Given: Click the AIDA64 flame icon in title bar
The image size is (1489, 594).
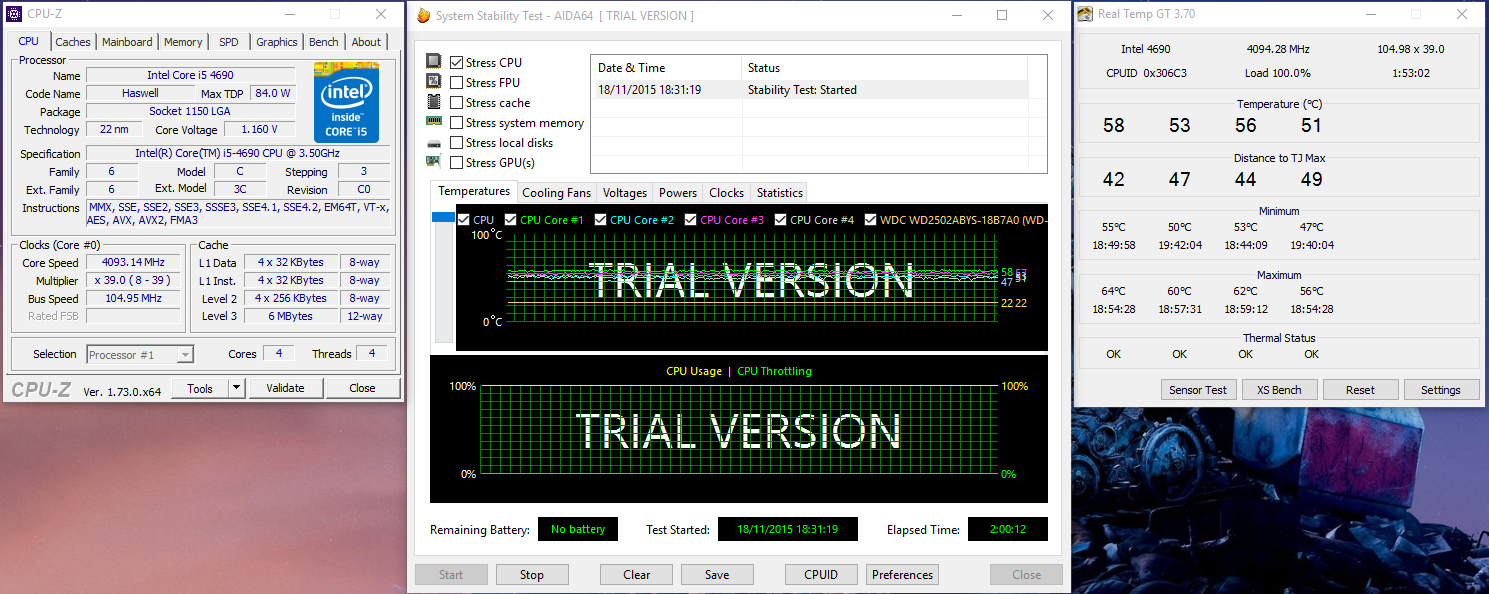Looking at the screenshot, I should coord(424,15).
